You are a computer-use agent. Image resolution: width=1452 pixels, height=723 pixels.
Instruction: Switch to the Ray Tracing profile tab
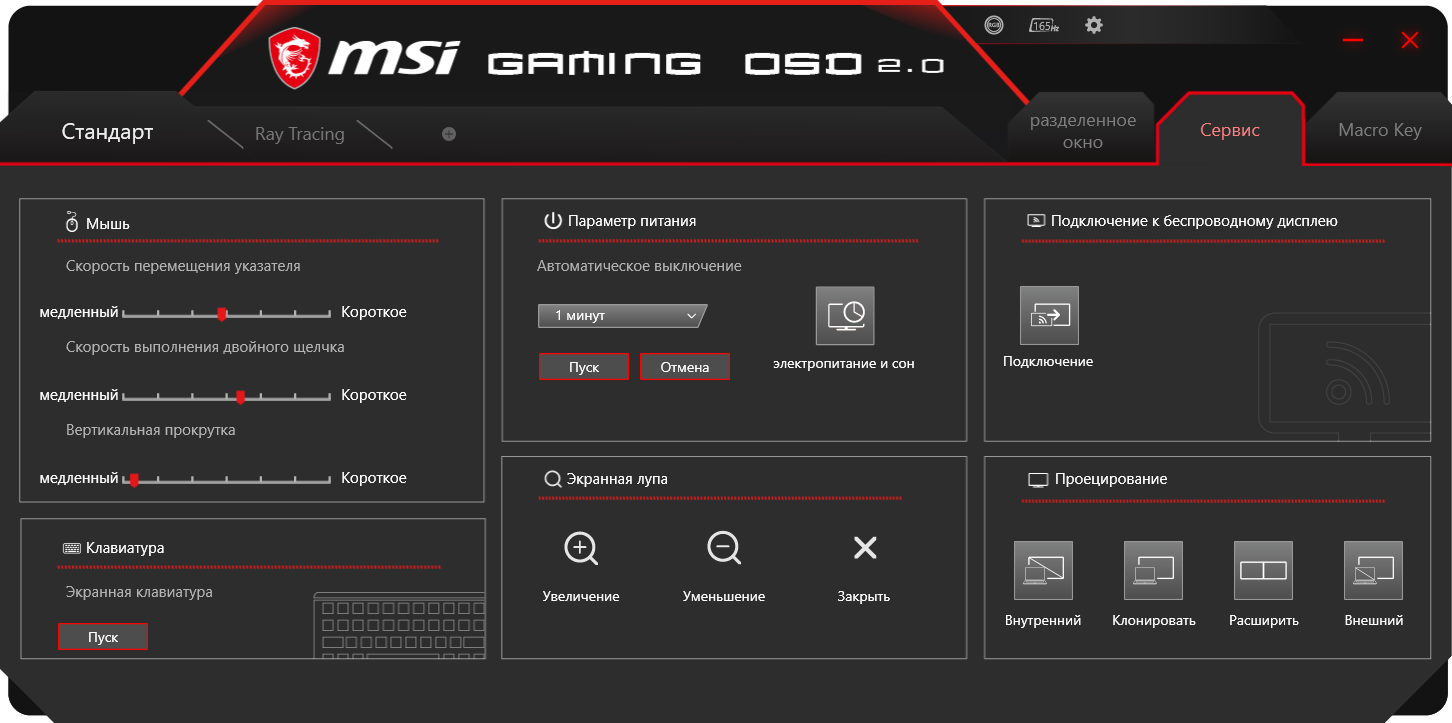tap(299, 134)
